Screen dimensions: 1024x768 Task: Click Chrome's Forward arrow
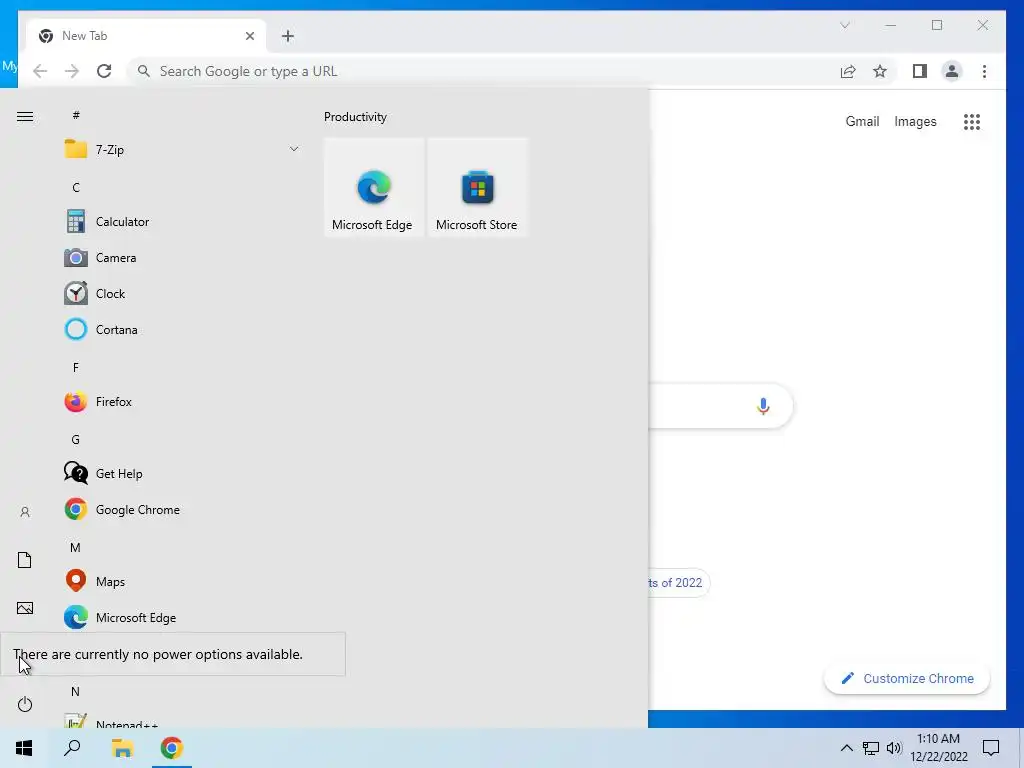pos(72,71)
